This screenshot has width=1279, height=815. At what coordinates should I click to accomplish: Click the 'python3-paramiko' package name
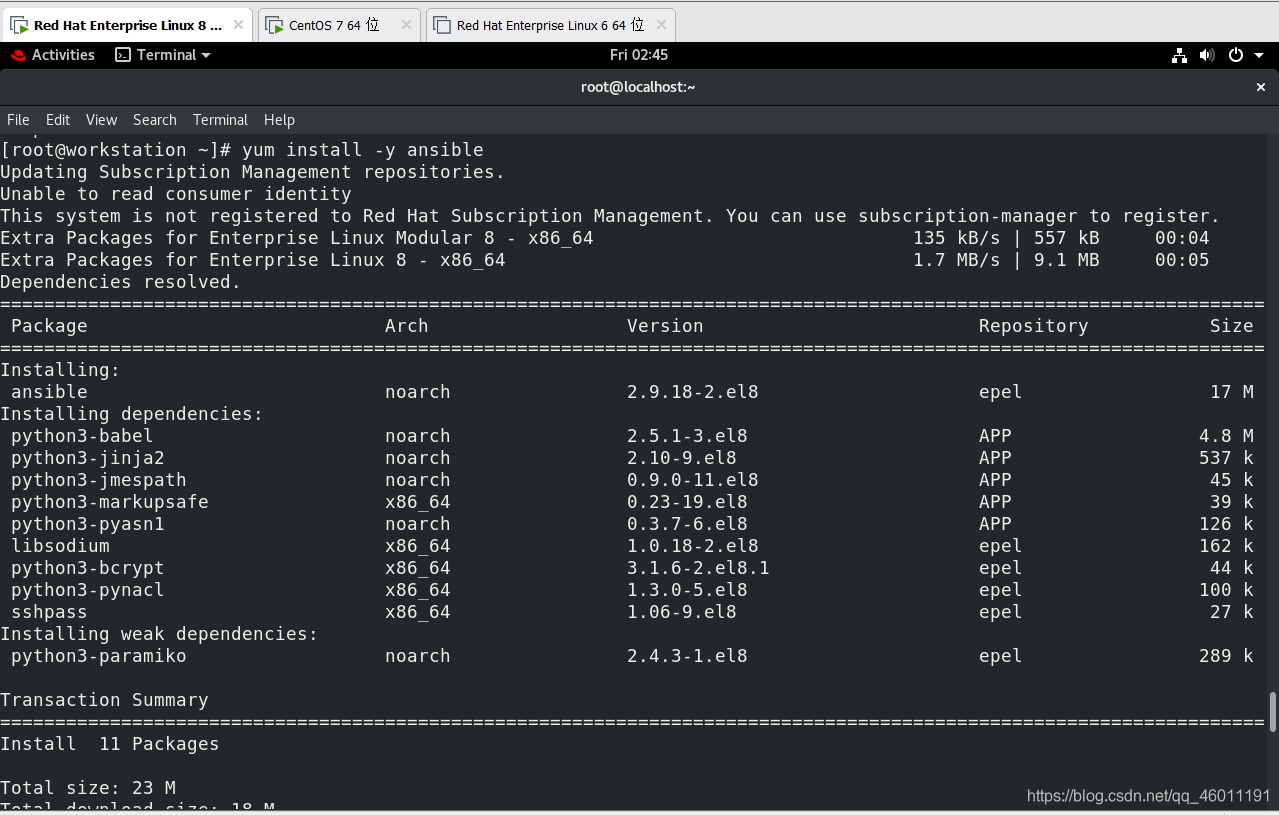point(99,656)
